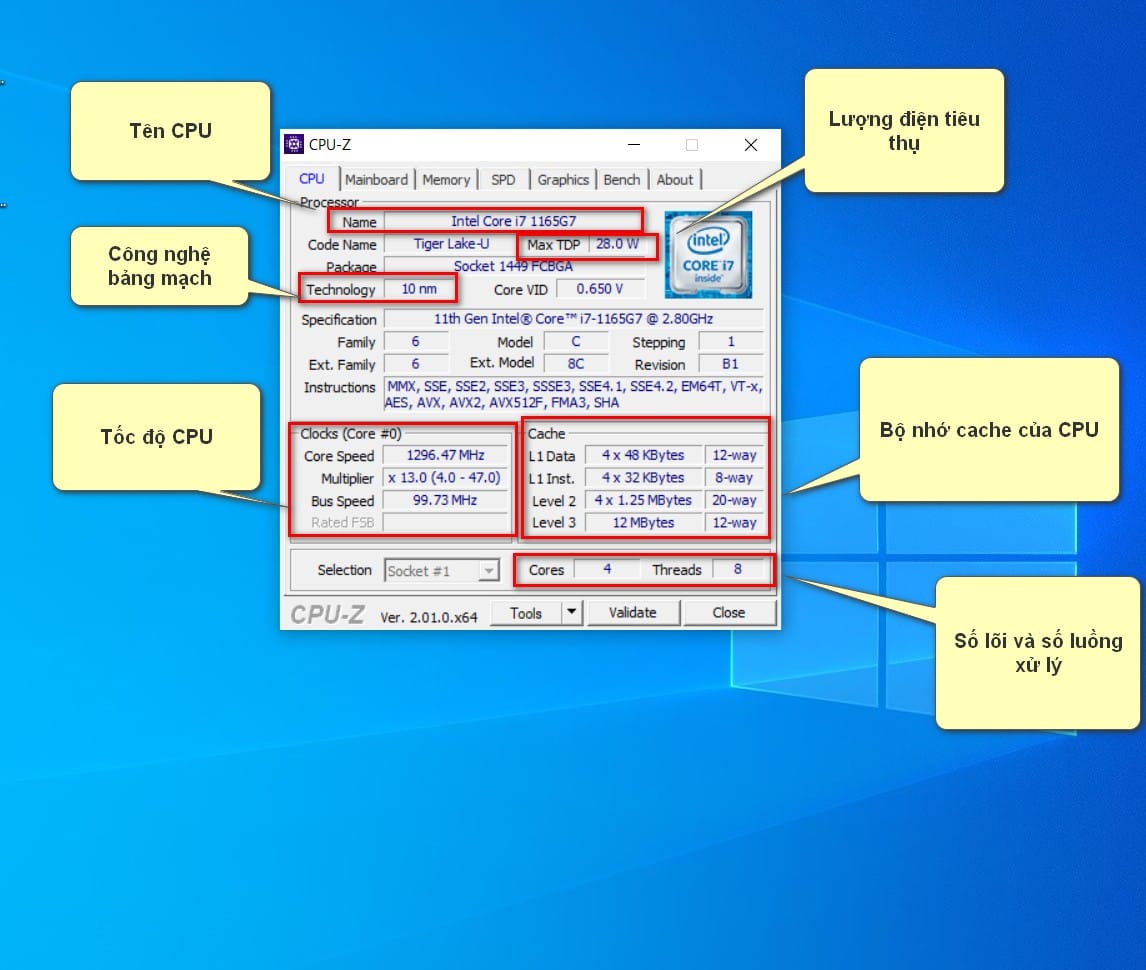Viewport: 1146px width, 970px height.
Task: Close CPU-Z with title bar X
Action: tap(751, 145)
